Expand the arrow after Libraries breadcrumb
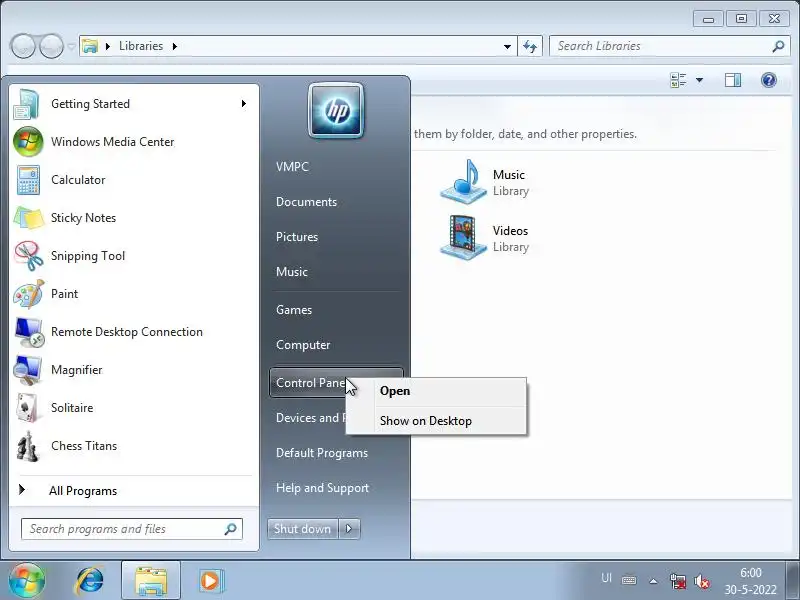The height and width of the screenshot is (600, 800). [x=174, y=46]
